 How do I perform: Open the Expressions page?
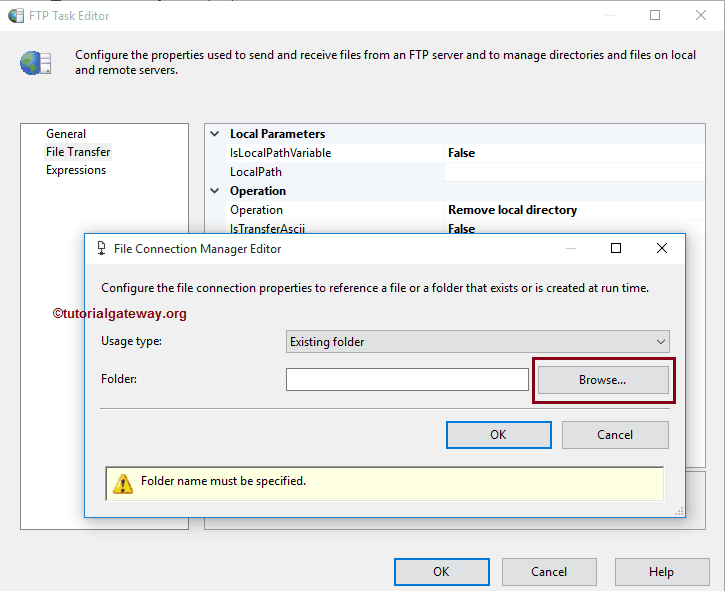[x=76, y=170]
